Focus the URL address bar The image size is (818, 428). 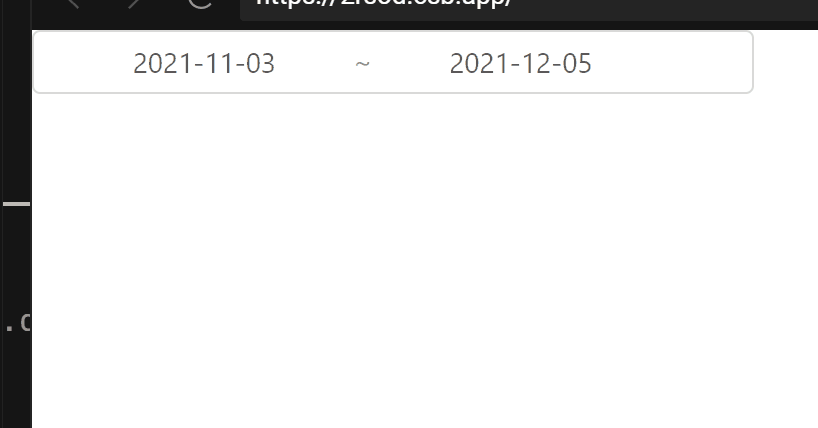point(528,8)
